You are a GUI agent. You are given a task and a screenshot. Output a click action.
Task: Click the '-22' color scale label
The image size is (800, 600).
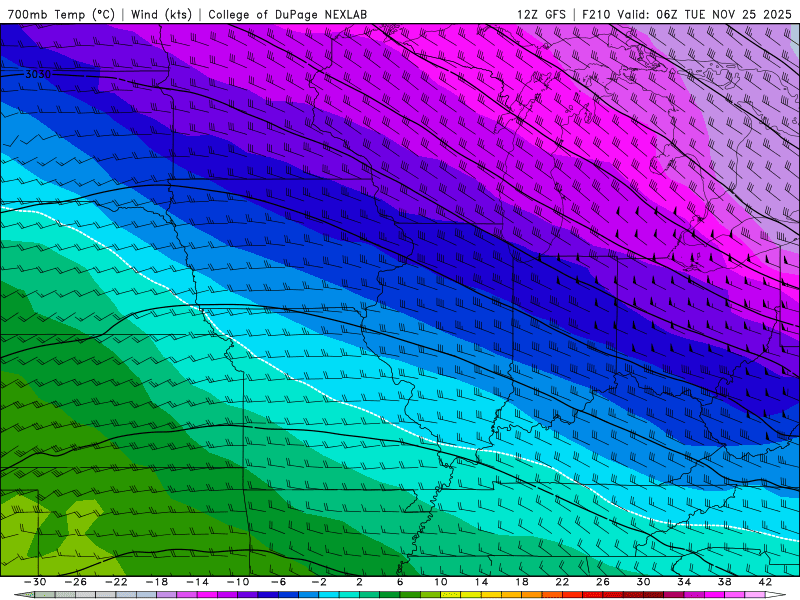(116, 582)
